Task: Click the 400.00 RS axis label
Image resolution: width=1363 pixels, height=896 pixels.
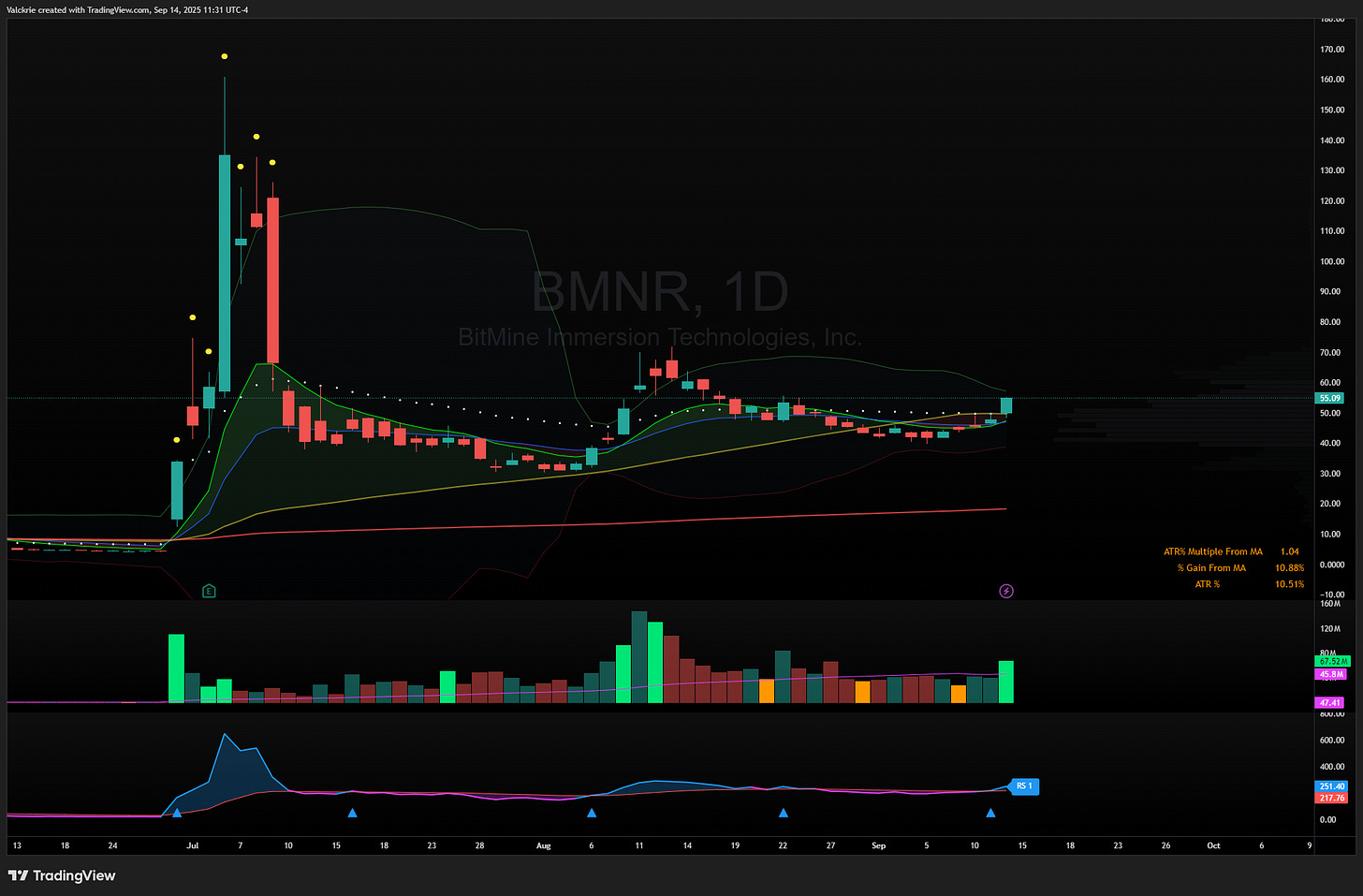Action: click(x=1332, y=767)
